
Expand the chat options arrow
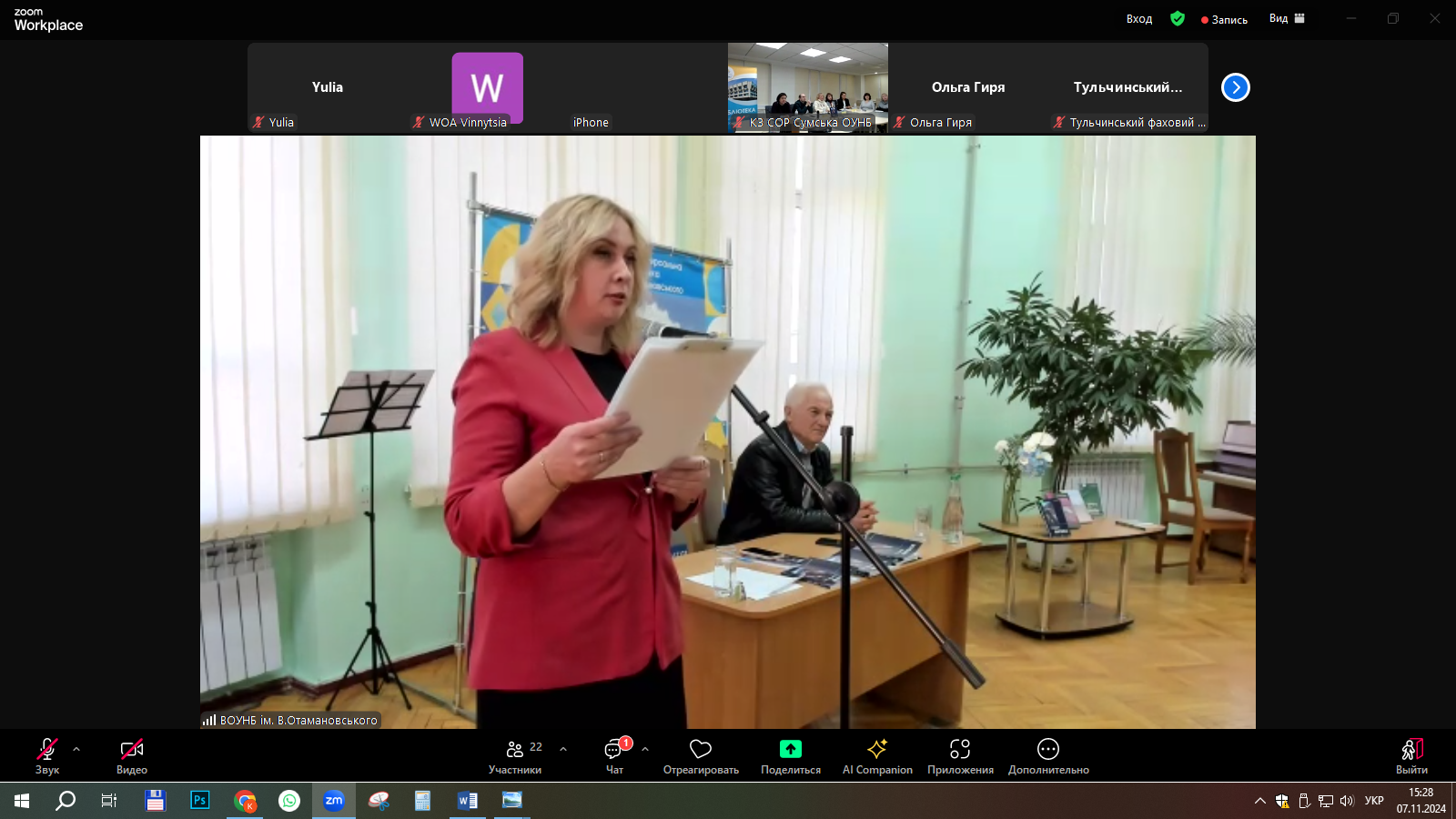(x=645, y=749)
